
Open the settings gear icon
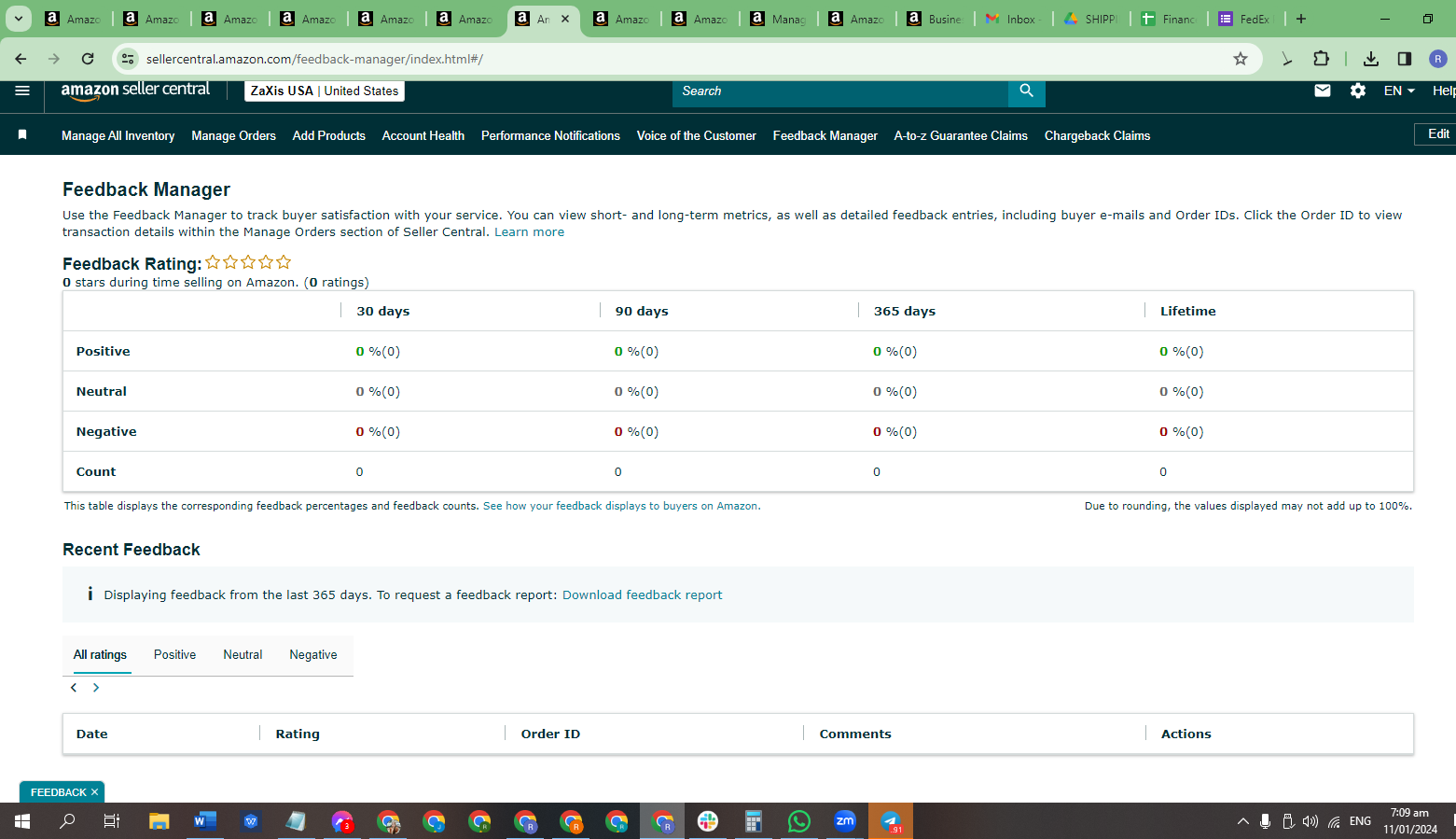pos(1358,91)
